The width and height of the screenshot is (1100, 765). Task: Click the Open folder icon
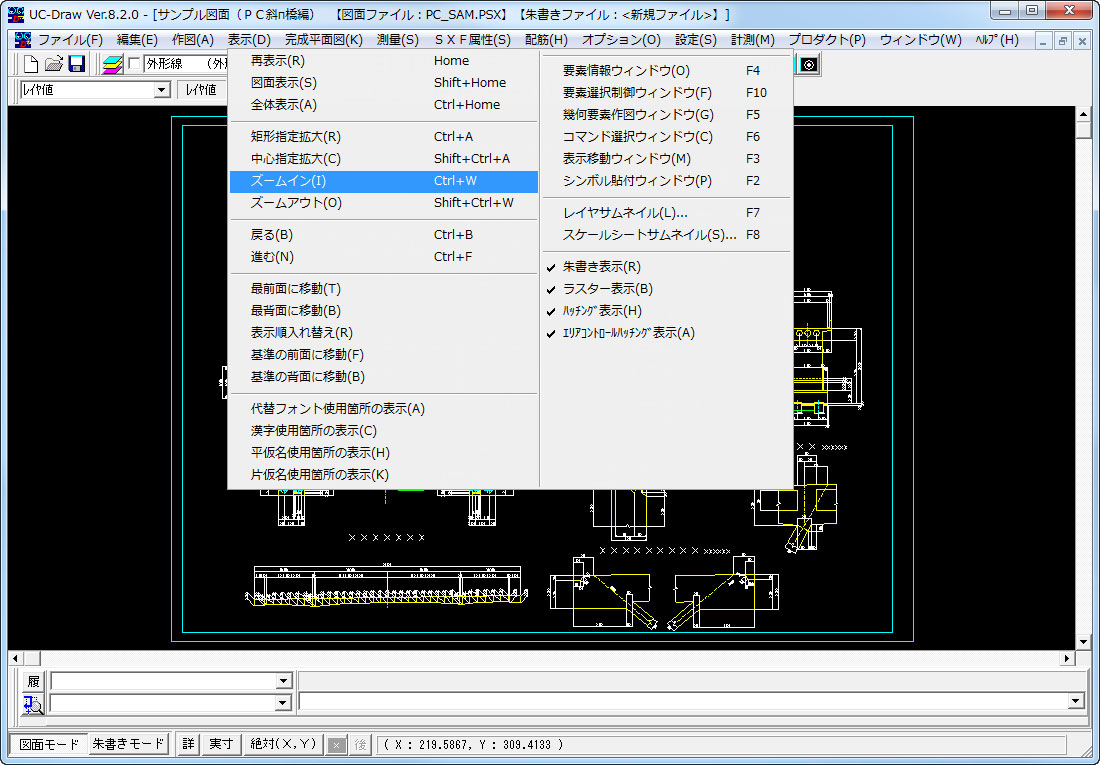[x=54, y=65]
